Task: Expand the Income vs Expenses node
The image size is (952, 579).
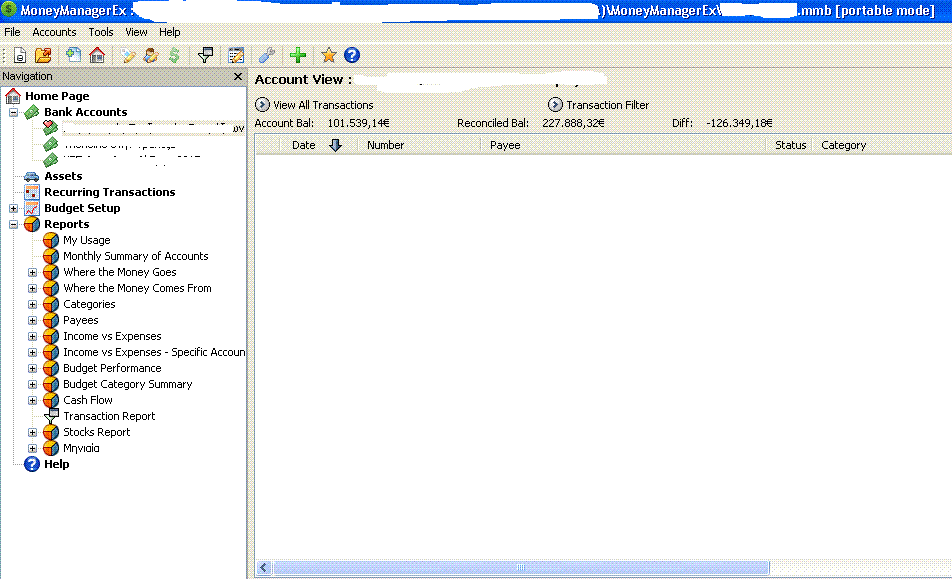Action: click(33, 336)
